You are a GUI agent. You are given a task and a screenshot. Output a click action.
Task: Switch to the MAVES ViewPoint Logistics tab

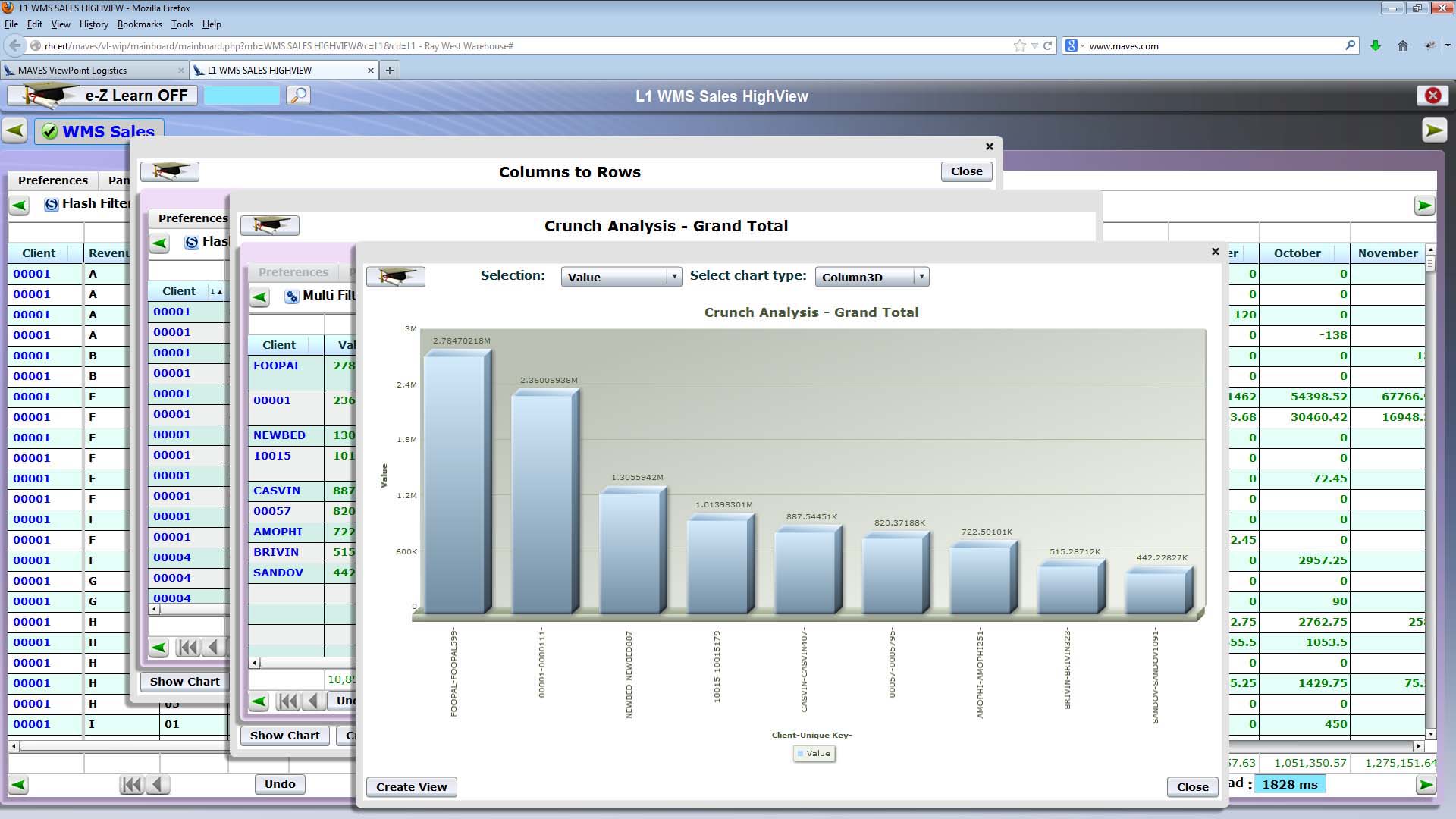pos(72,70)
